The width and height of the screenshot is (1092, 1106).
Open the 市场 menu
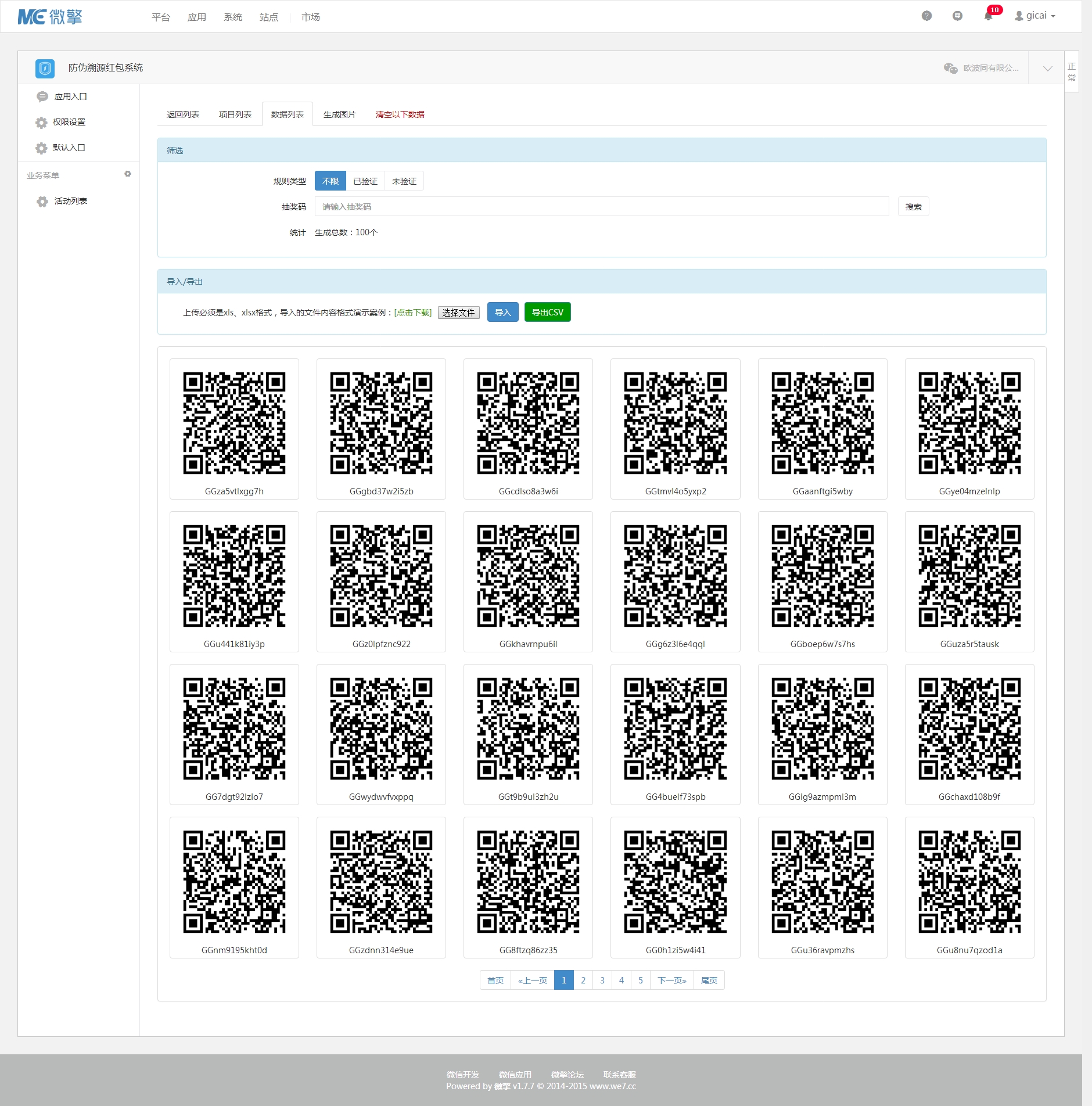311,17
